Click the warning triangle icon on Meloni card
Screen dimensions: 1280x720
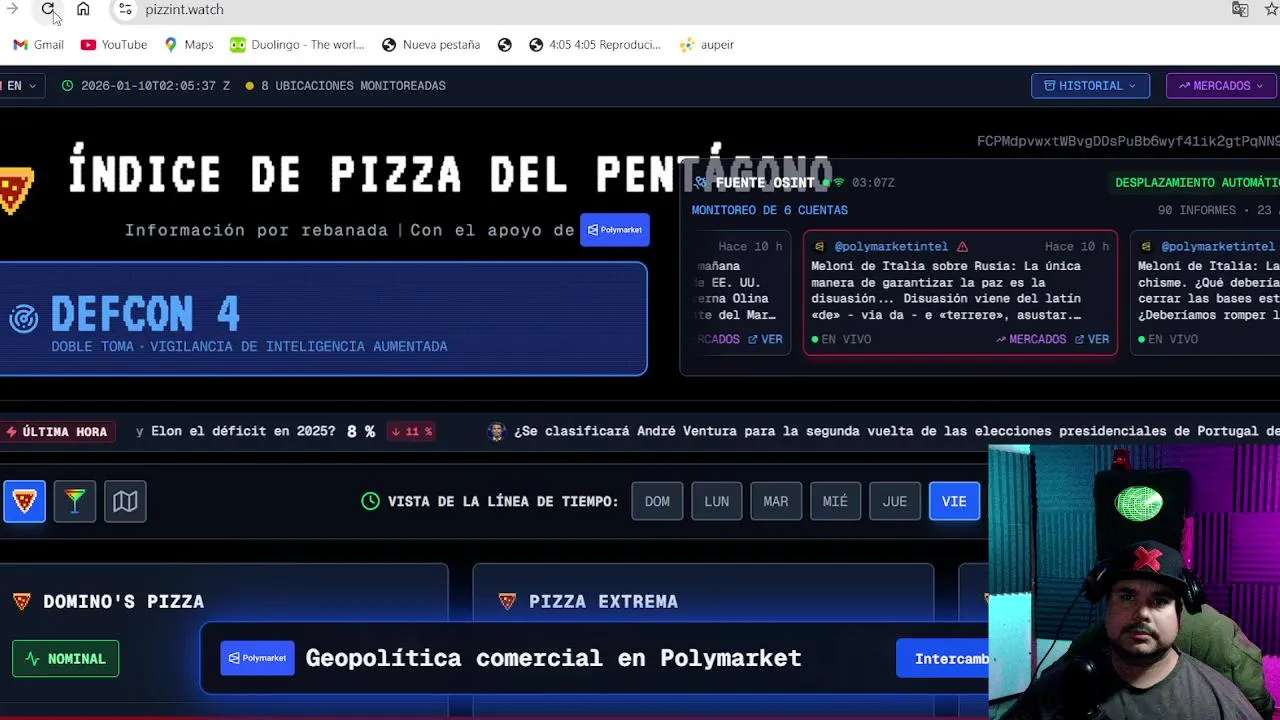point(962,246)
